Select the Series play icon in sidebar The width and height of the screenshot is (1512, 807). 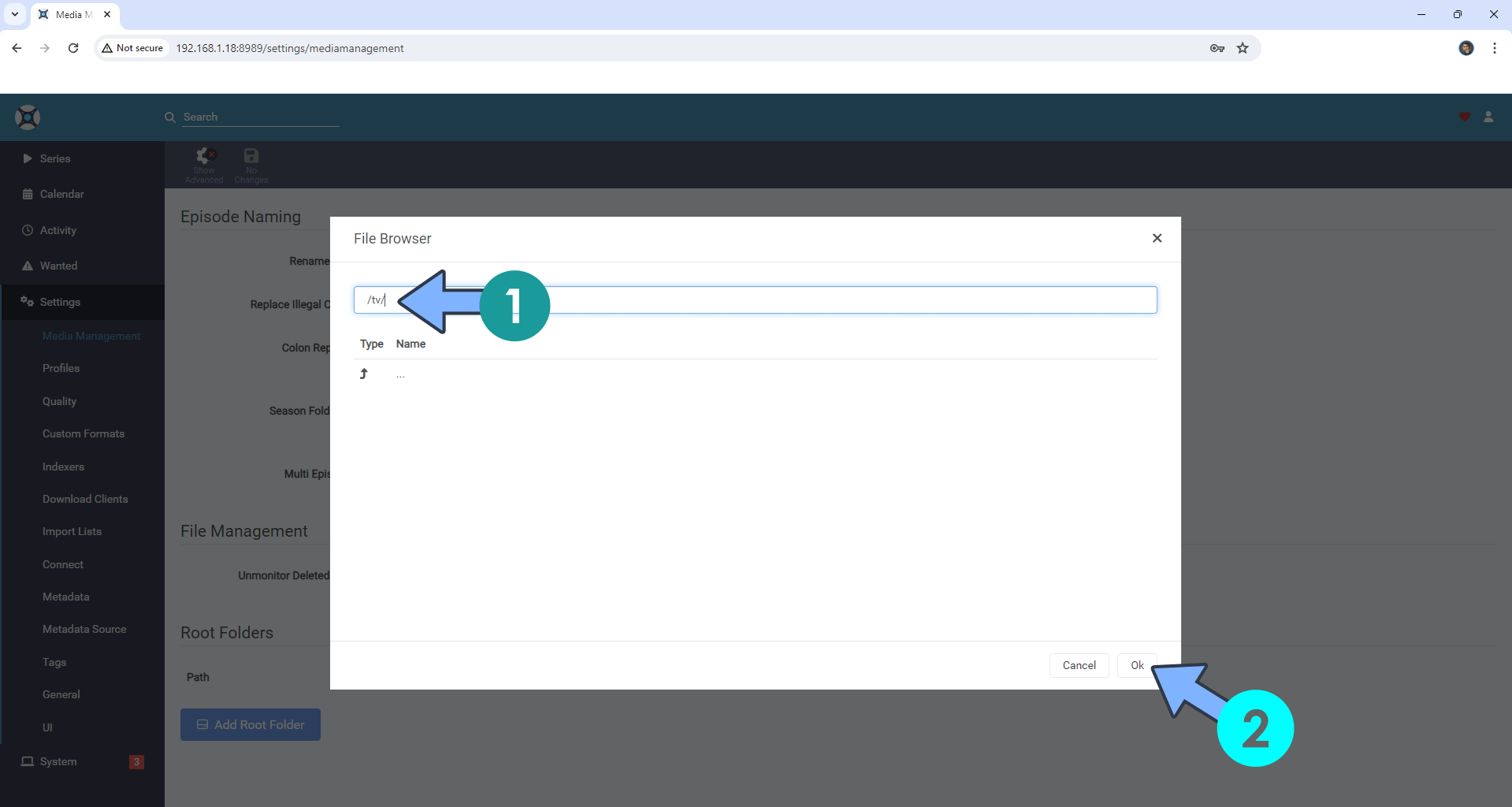click(28, 158)
